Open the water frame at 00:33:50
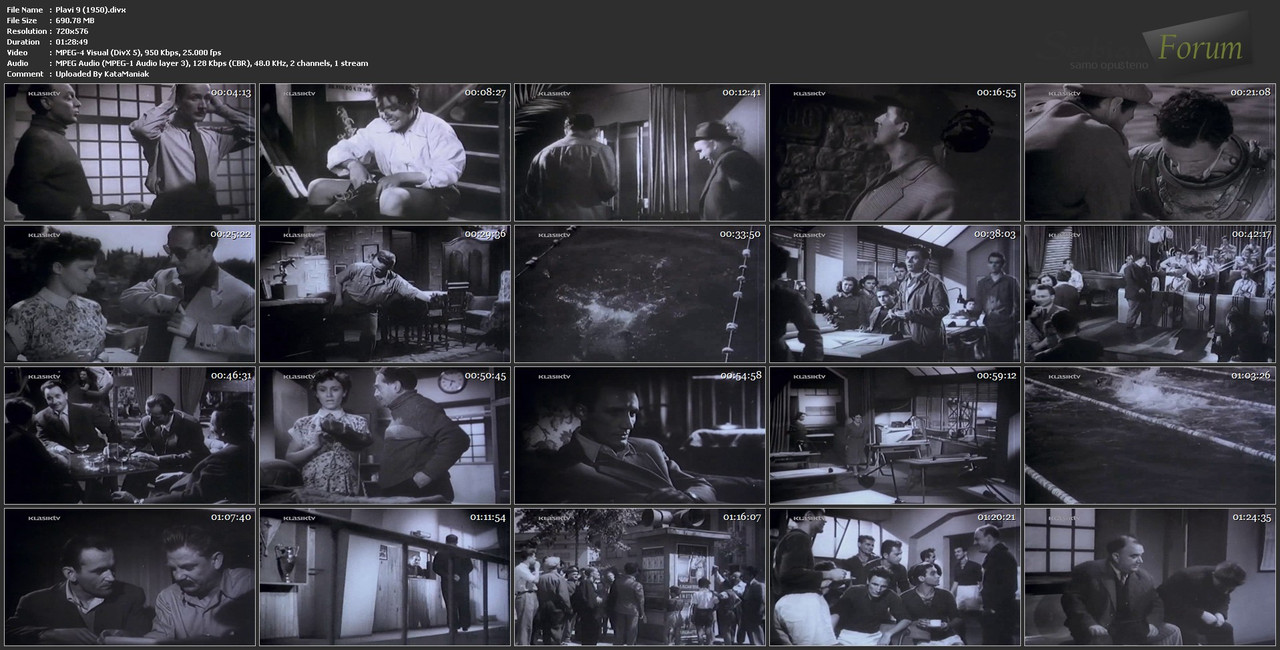This screenshot has width=1280, height=650. tap(640, 294)
